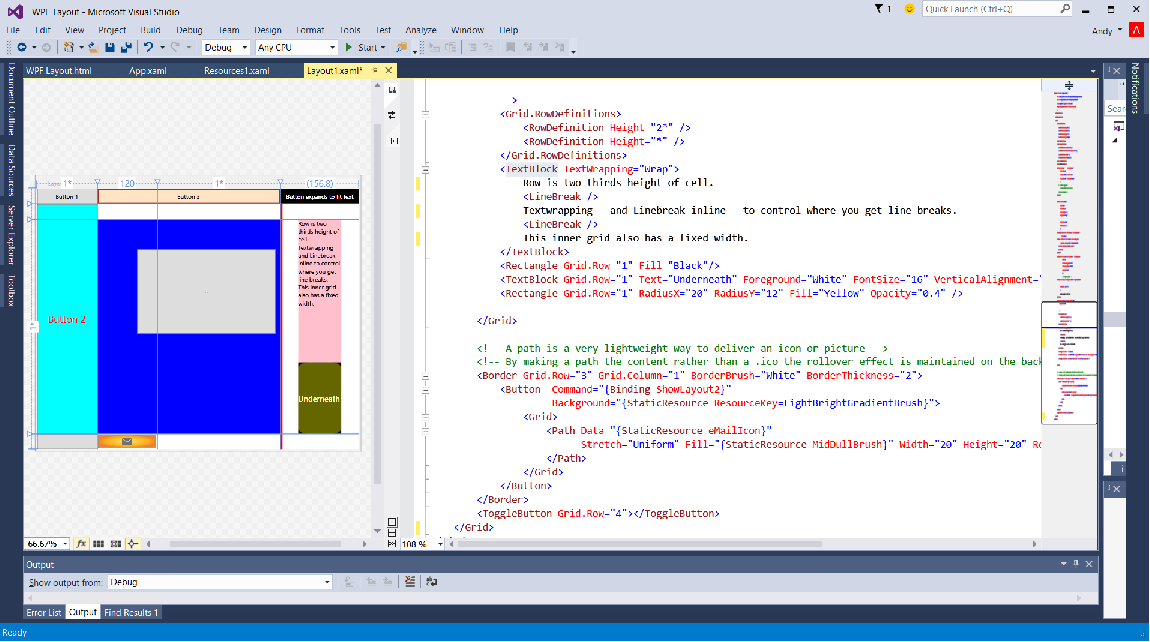Viewport: 1150px width, 642px height.
Task: Clear all text in Output window
Action: coord(411,582)
